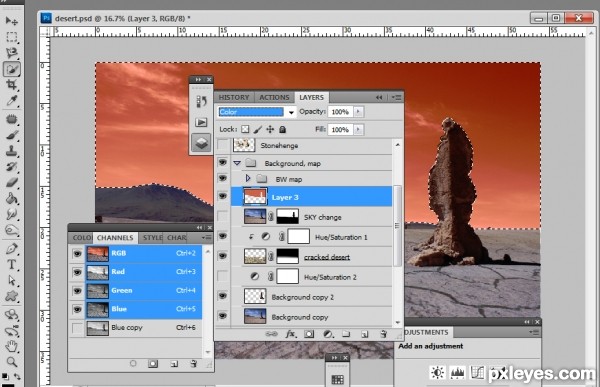Select the Move tool
This screenshot has width=600, height=387.
(11, 20)
